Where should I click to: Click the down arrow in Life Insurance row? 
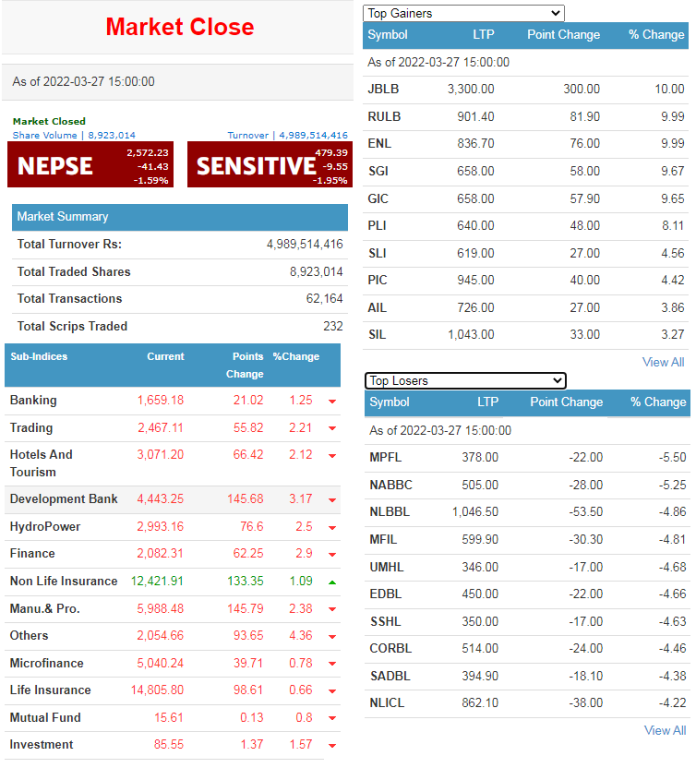point(332,691)
